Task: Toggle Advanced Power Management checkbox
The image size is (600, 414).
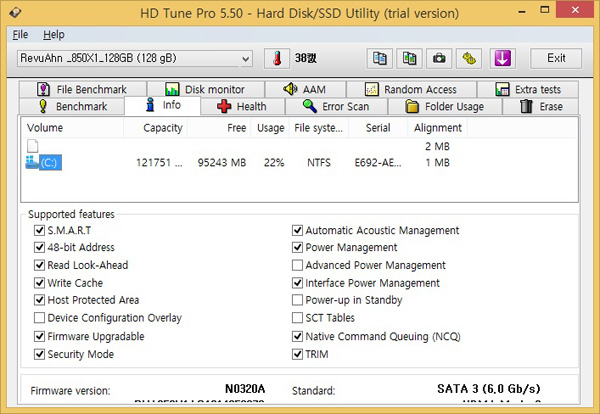Action: click(x=297, y=265)
